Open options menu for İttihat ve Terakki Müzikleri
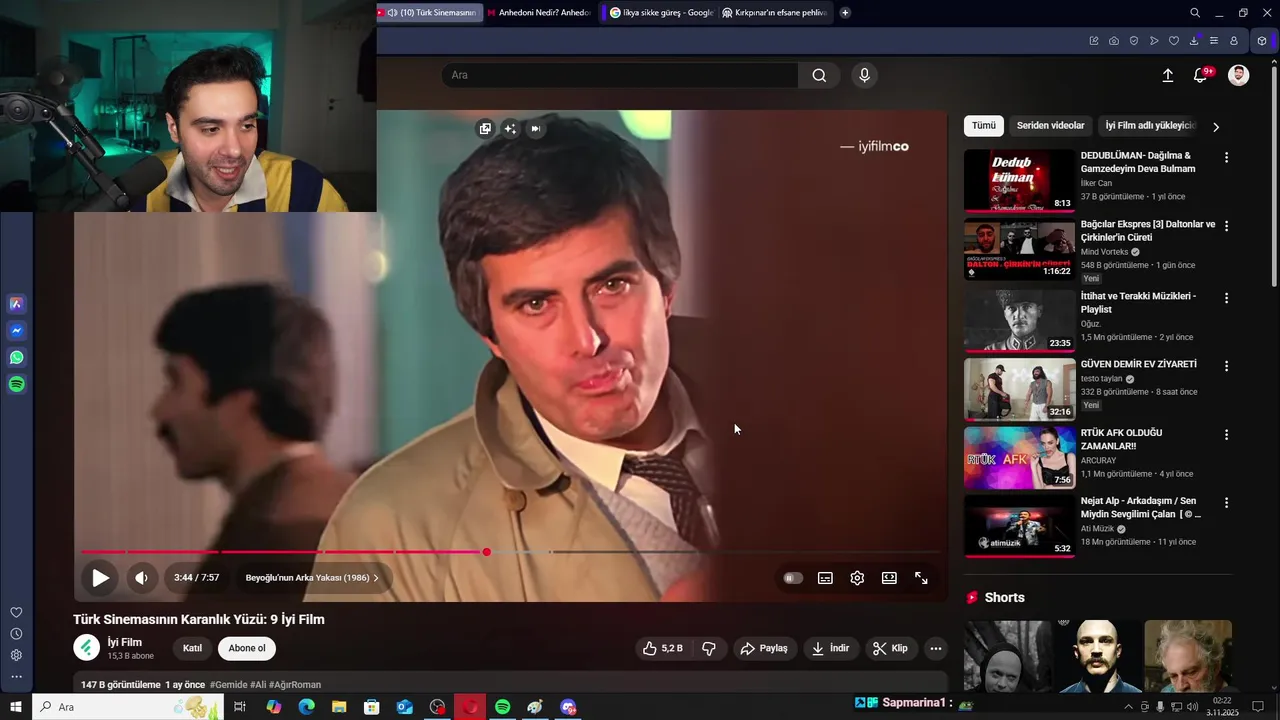 tap(1226, 298)
